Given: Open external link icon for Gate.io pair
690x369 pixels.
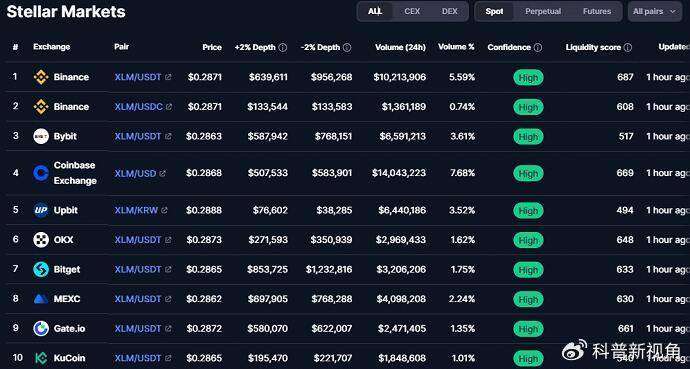Looking at the screenshot, I should click(x=168, y=329).
